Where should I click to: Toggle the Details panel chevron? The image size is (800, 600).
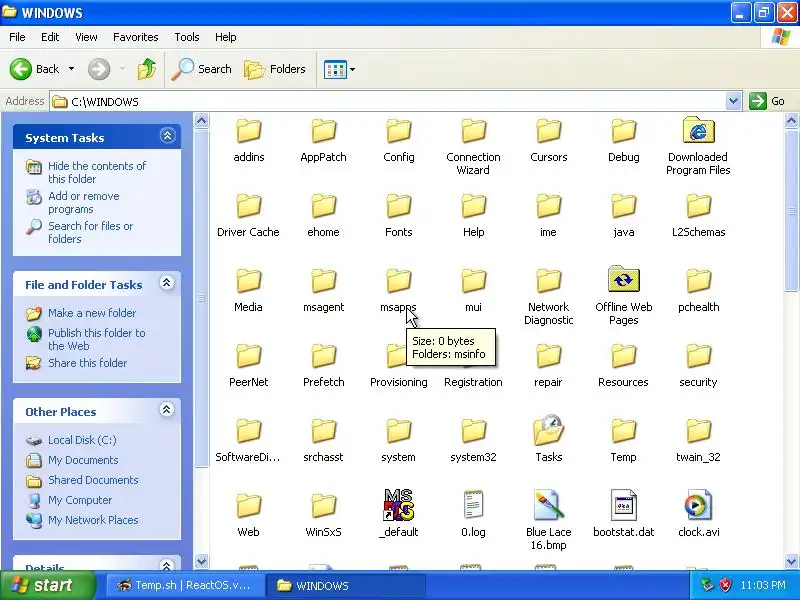pos(167,564)
